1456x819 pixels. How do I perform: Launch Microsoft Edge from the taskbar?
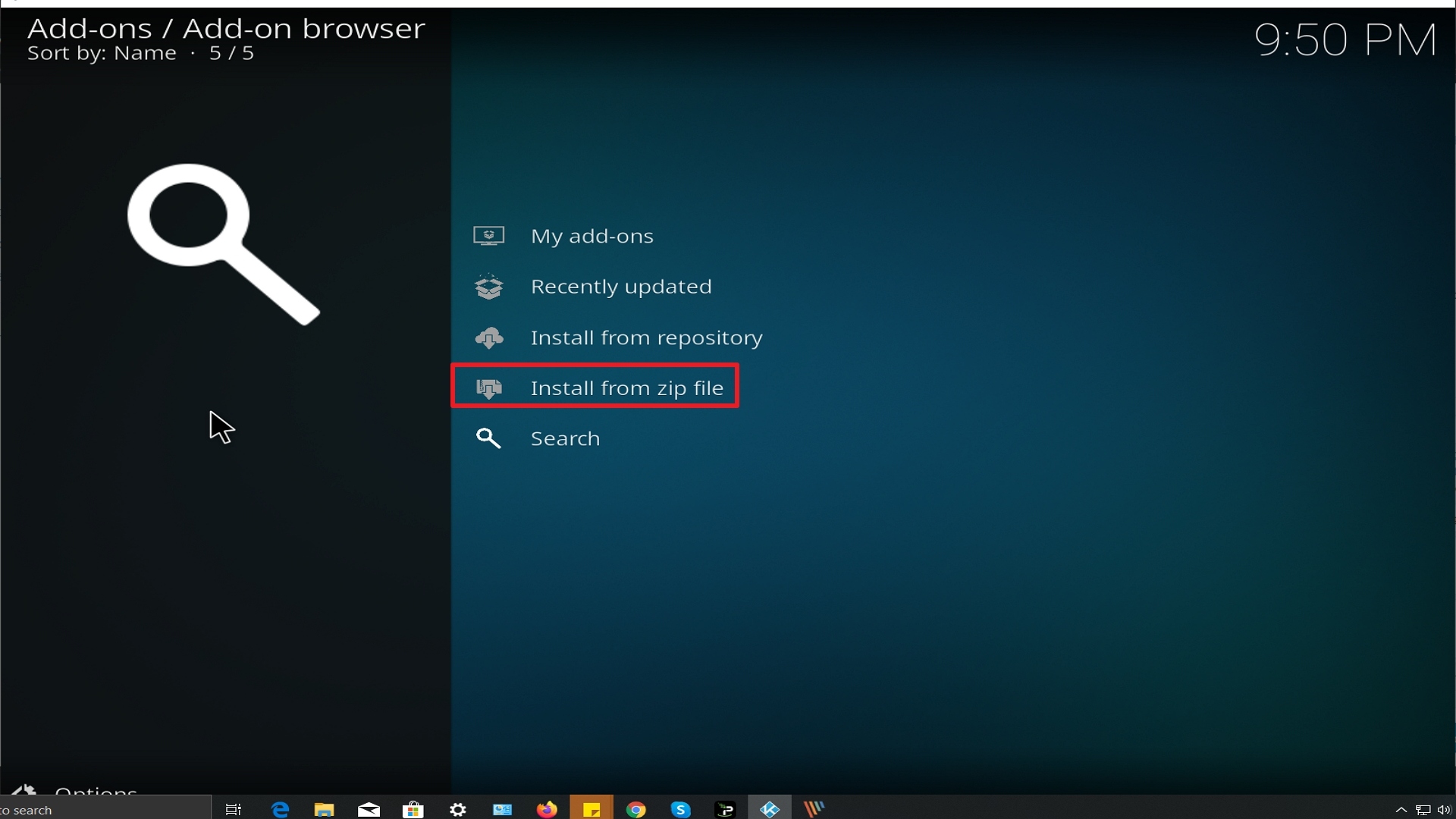[280, 809]
